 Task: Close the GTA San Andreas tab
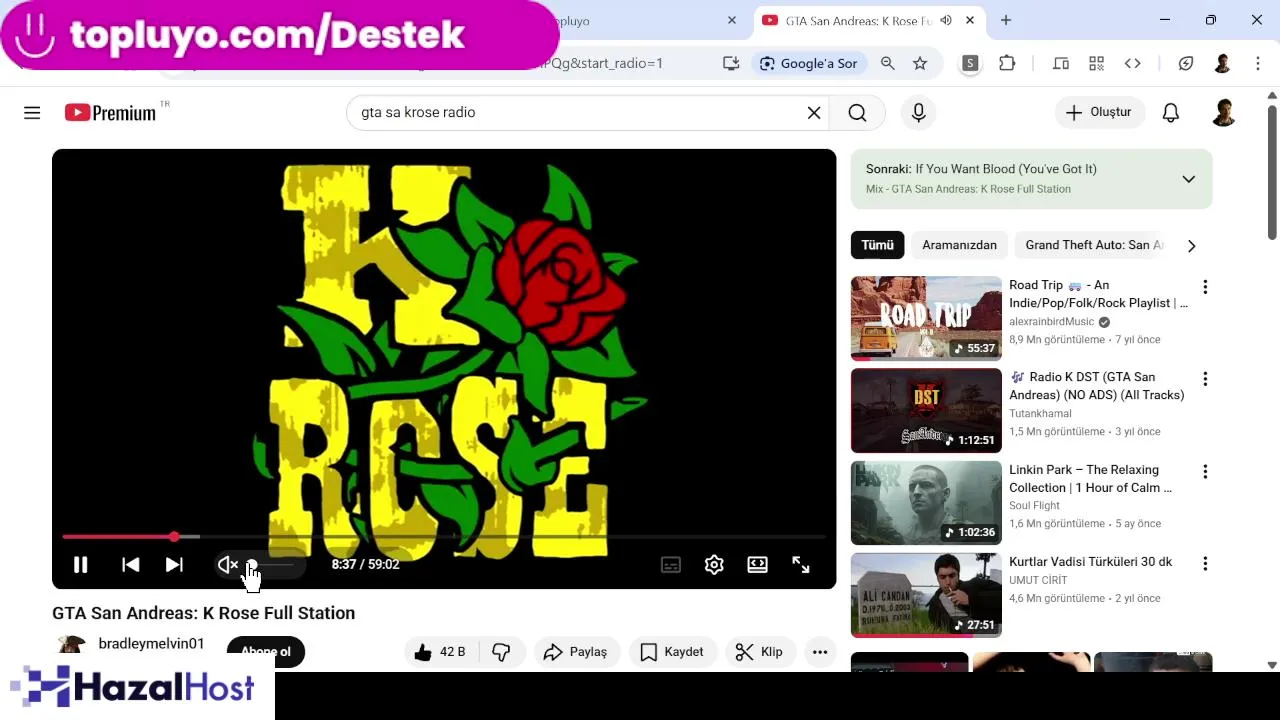(970, 20)
